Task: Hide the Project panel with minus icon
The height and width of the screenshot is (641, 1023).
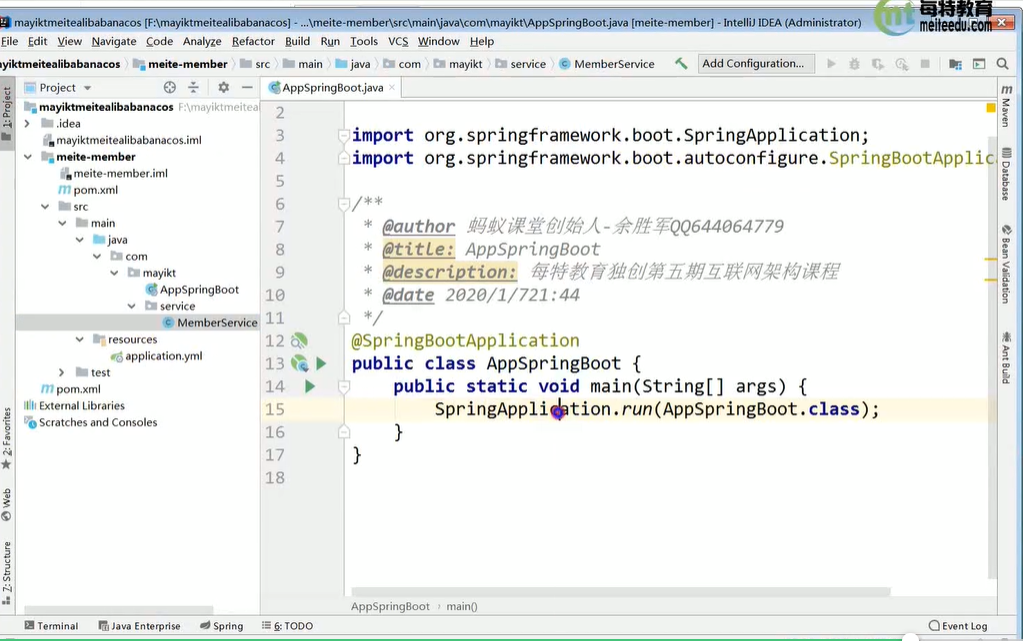Action: [247, 87]
